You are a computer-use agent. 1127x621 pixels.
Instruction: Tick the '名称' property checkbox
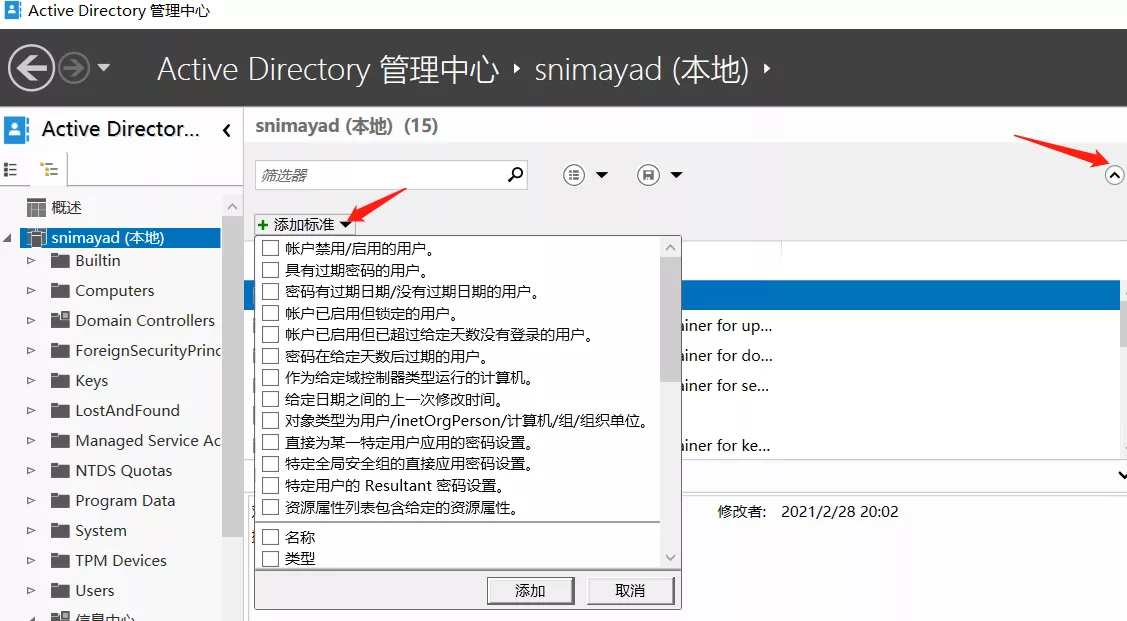point(270,537)
